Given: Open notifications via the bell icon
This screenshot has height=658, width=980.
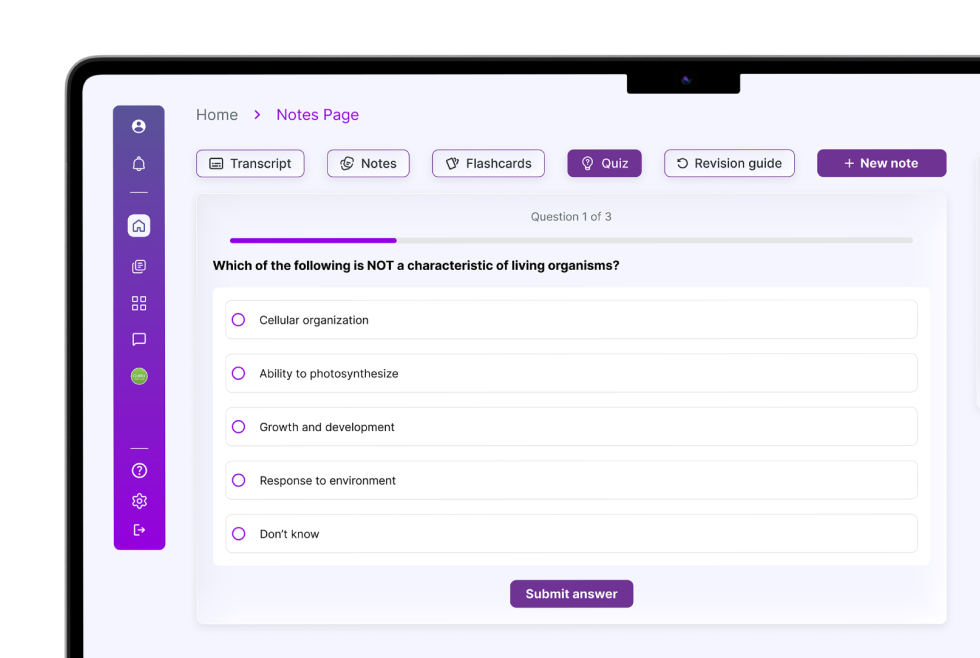Looking at the screenshot, I should tap(139, 164).
